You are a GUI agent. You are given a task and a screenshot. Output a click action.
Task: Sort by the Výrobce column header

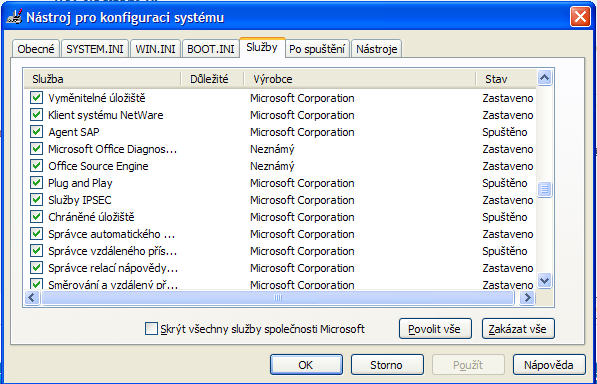click(x=360, y=79)
